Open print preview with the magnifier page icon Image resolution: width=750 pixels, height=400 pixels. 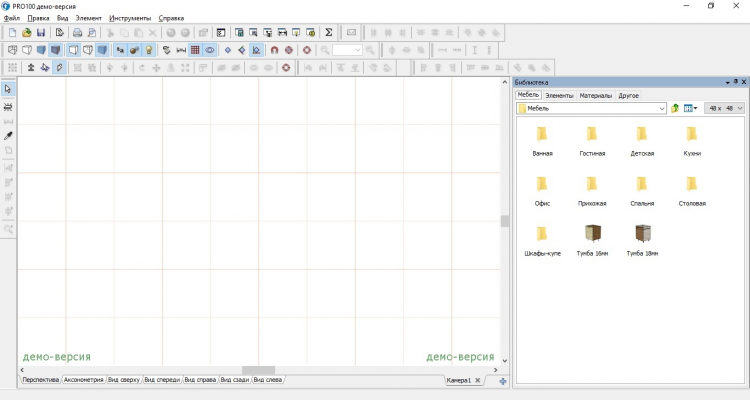(x=92, y=33)
